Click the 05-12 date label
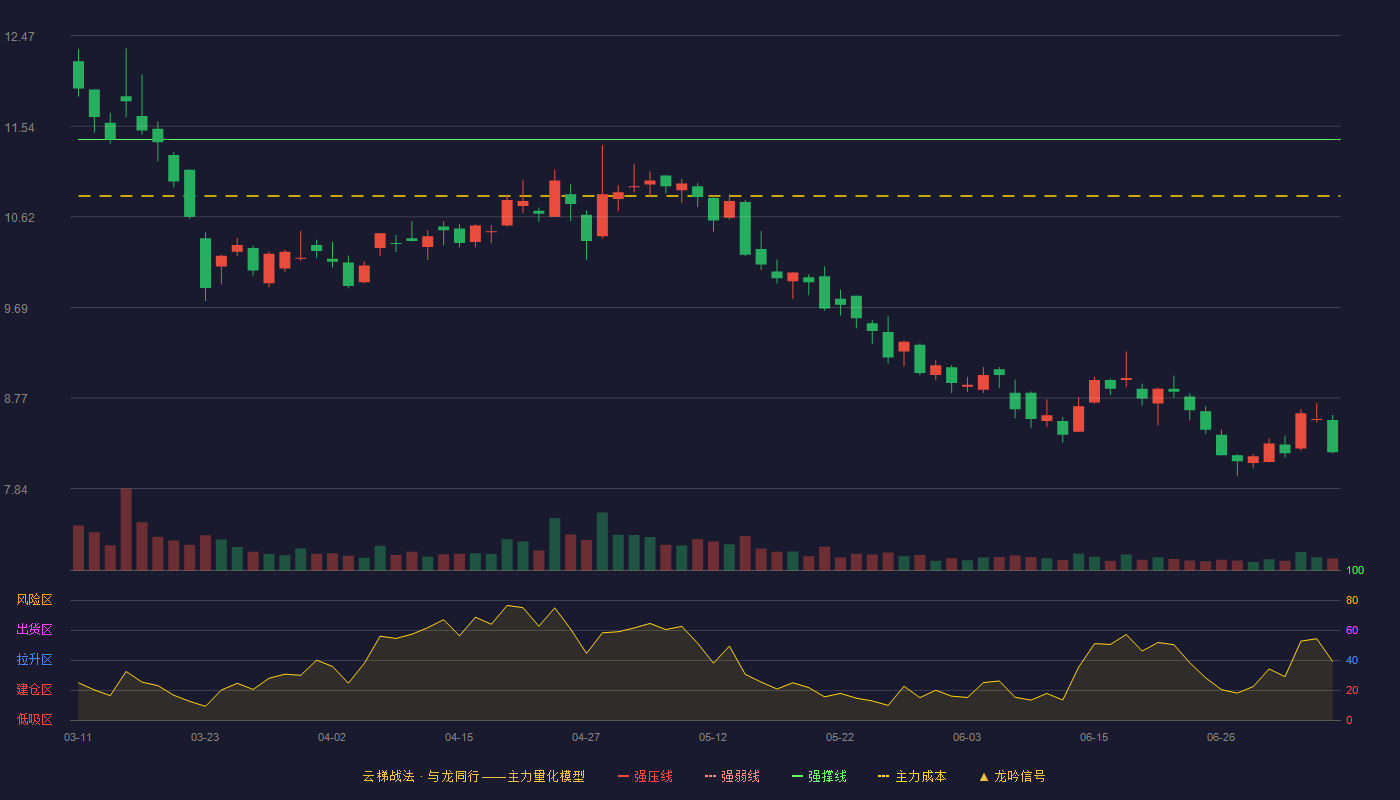Screen dimensions: 1400x800 tap(713, 737)
